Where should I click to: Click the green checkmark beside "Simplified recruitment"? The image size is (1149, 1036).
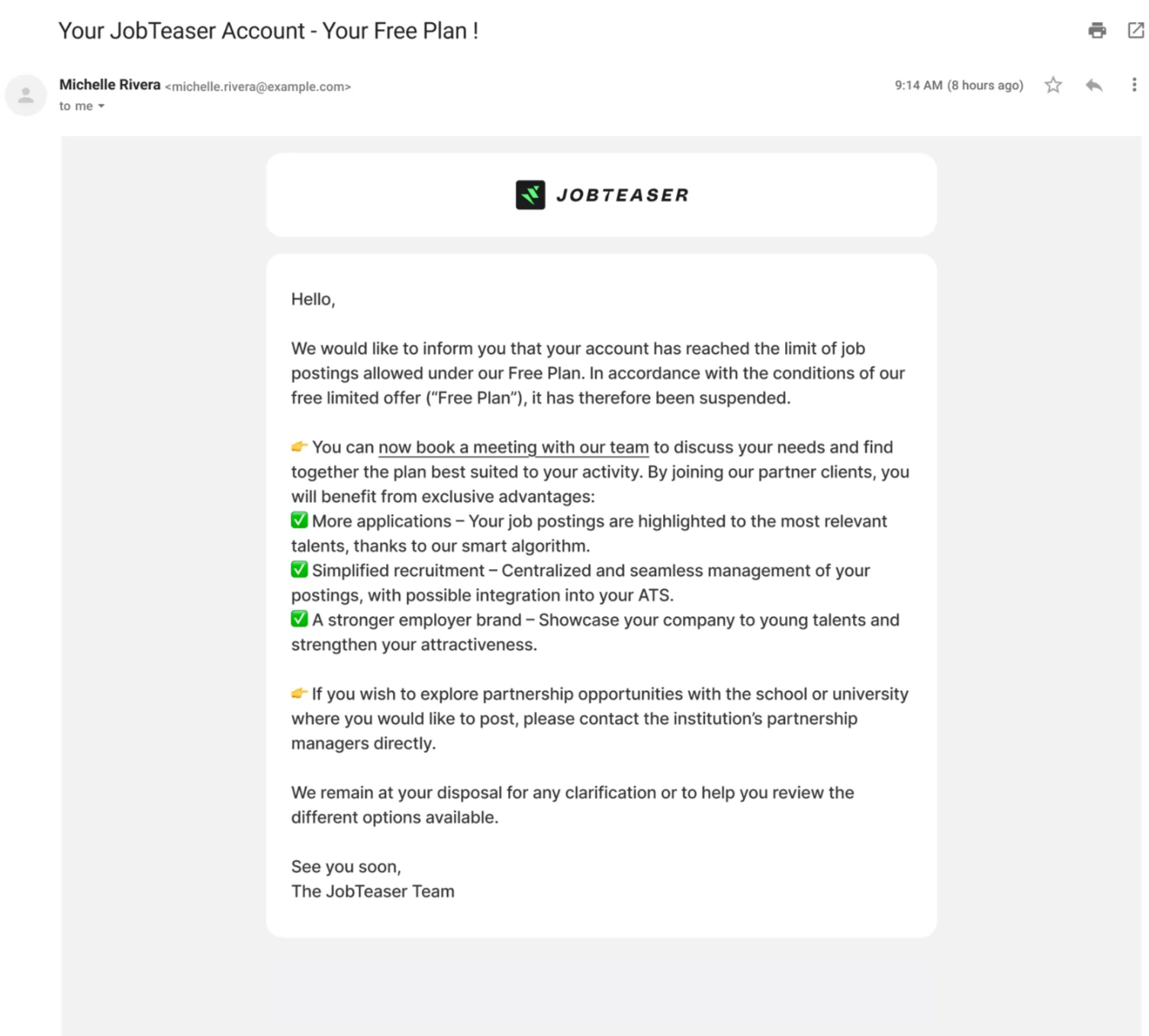(x=299, y=570)
